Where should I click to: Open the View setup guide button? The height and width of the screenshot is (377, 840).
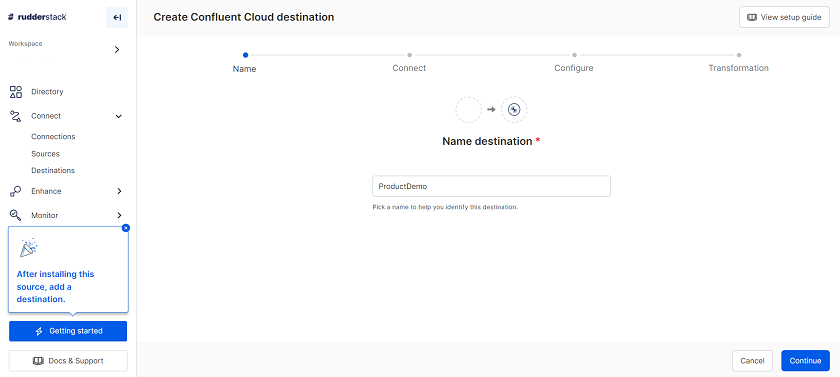[x=784, y=17]
